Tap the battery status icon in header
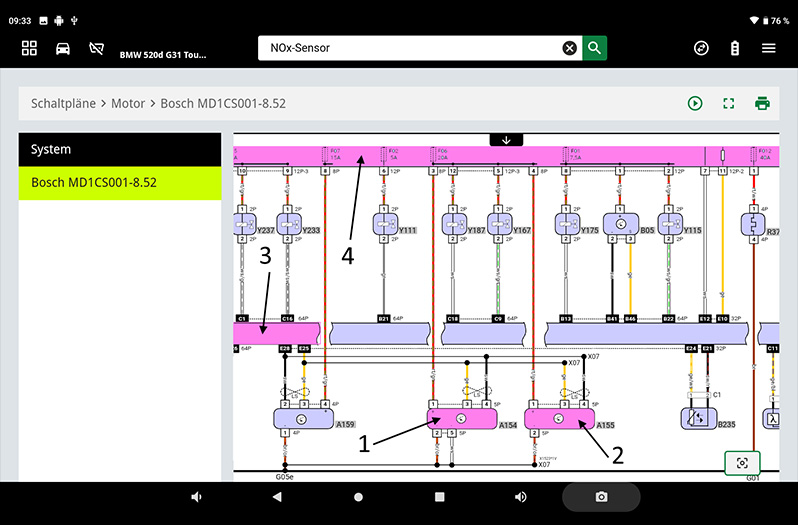 735,48
